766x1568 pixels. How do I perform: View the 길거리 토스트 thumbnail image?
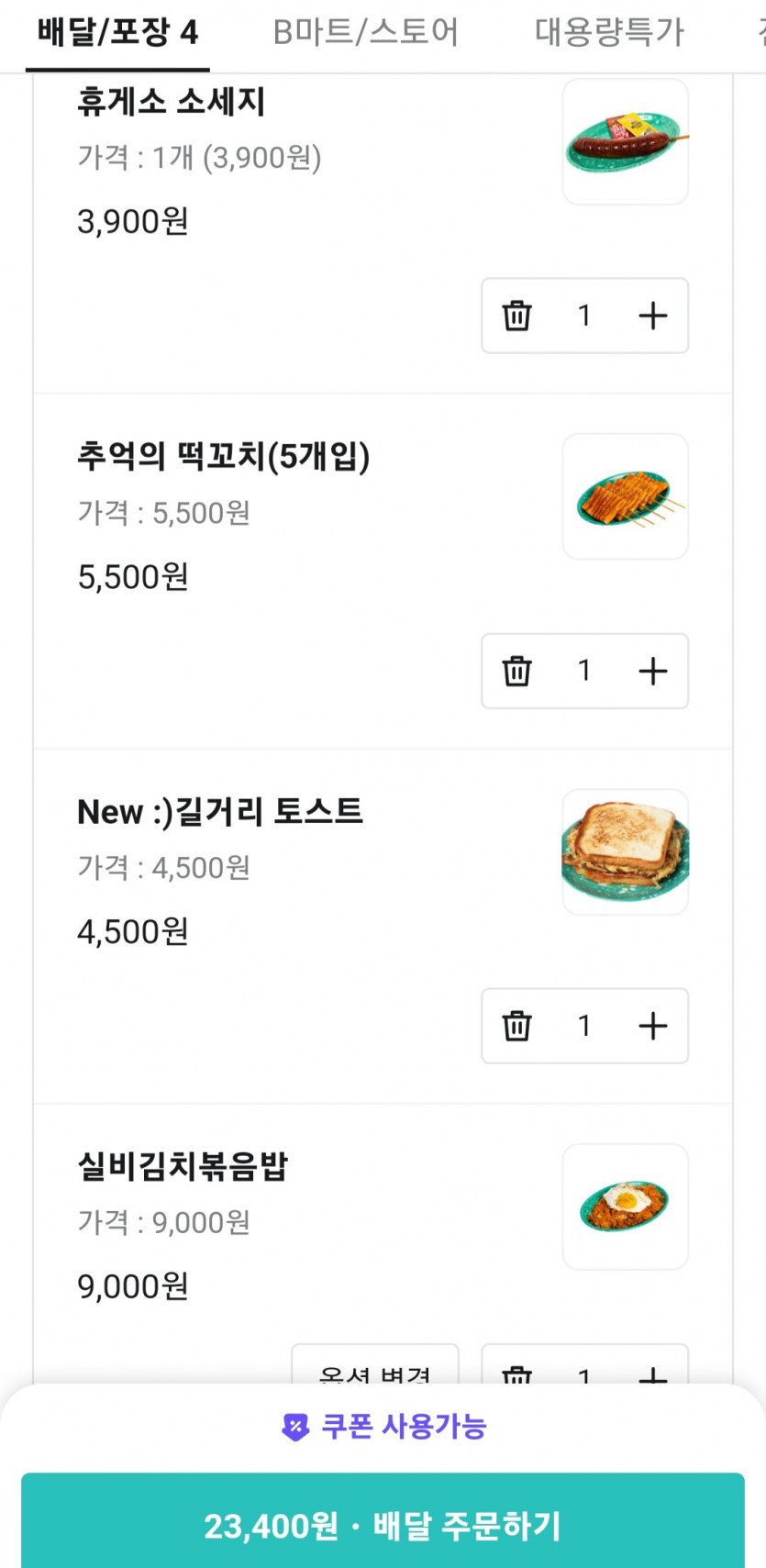(626, 851)
